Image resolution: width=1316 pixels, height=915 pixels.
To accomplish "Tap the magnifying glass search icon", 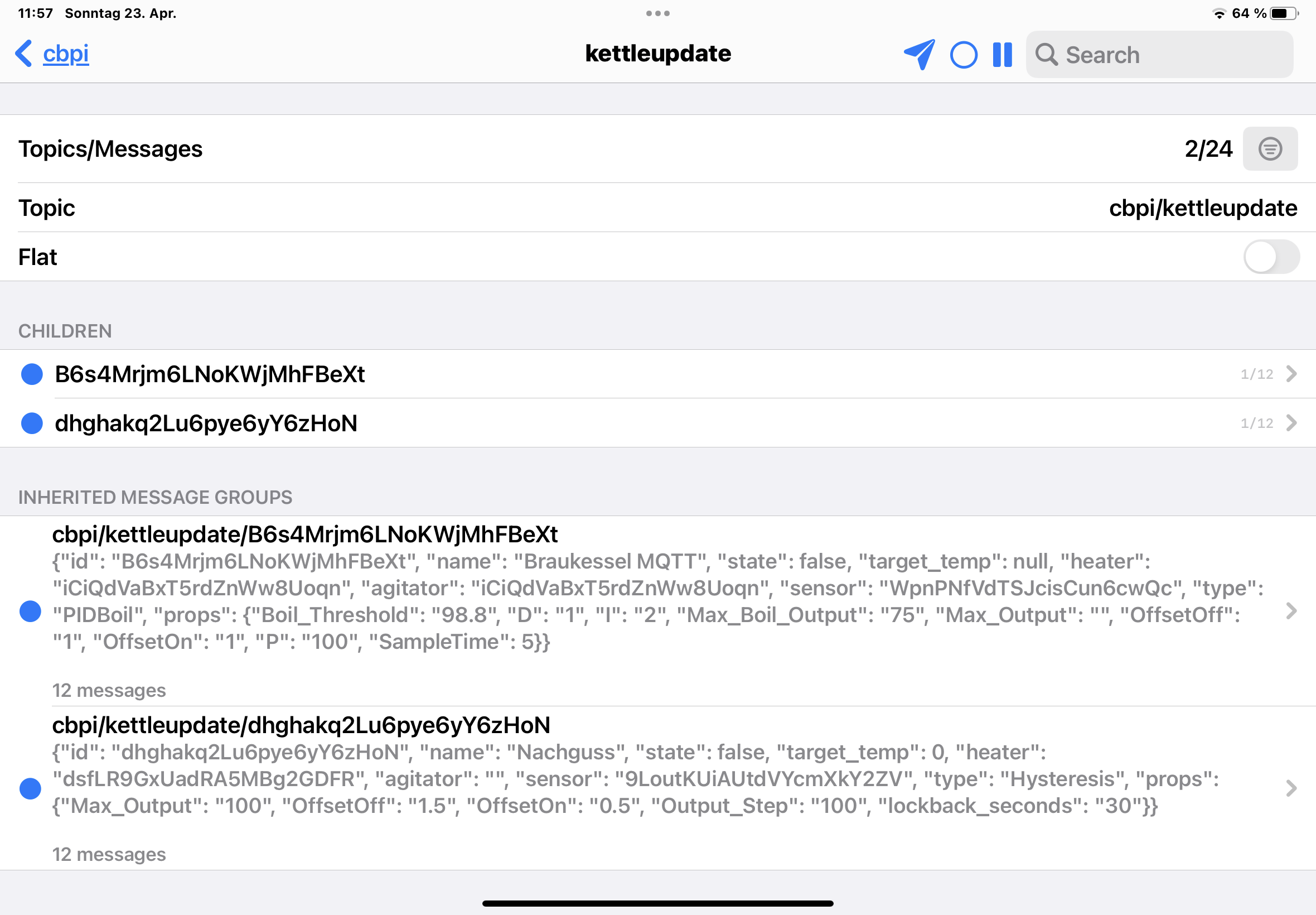I will (1046, 55).
